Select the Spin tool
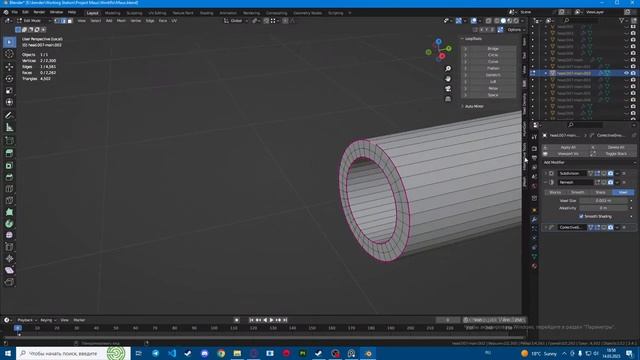 click(9, 224)
